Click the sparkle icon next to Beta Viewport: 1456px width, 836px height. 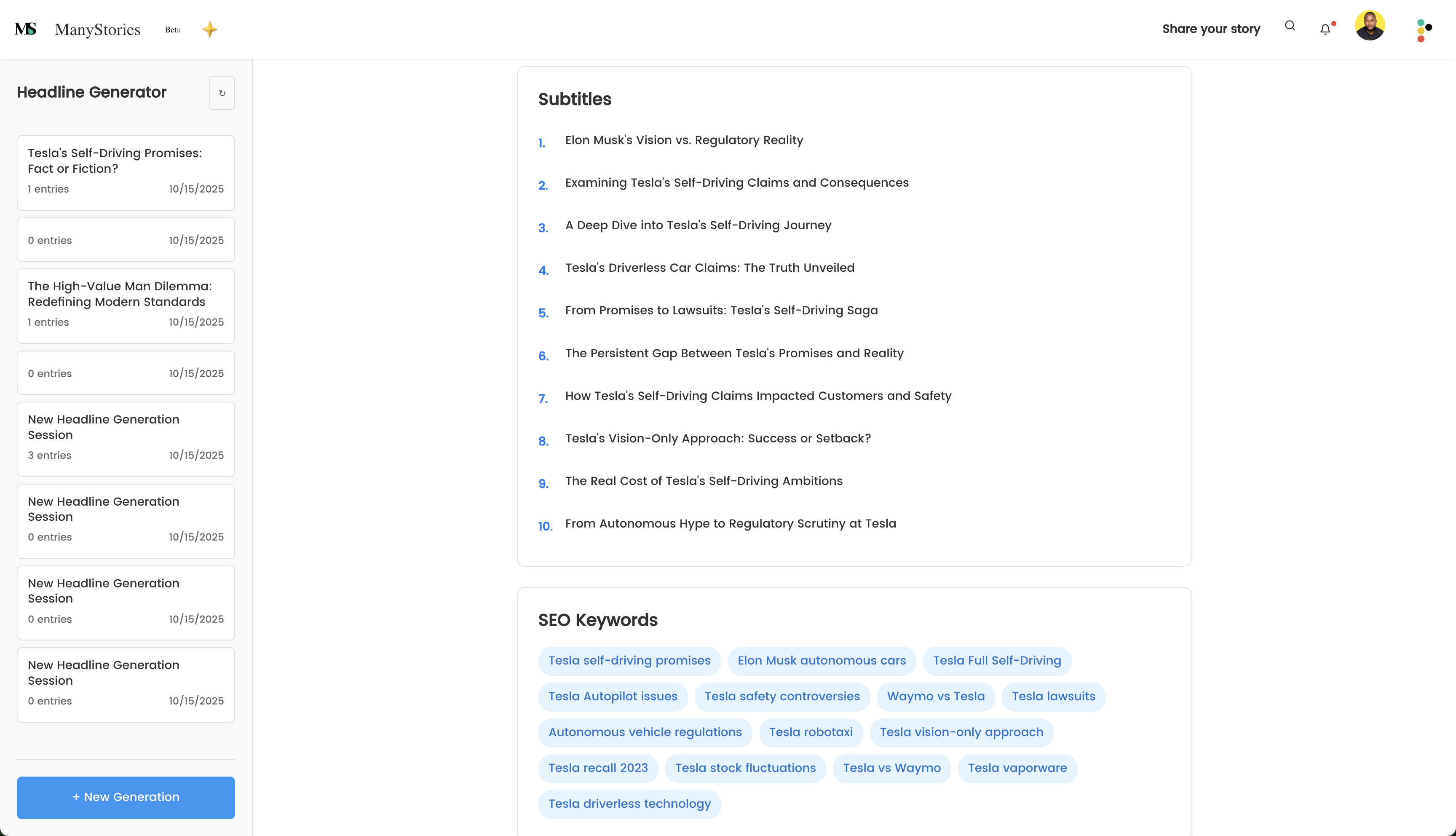[210, 29]
